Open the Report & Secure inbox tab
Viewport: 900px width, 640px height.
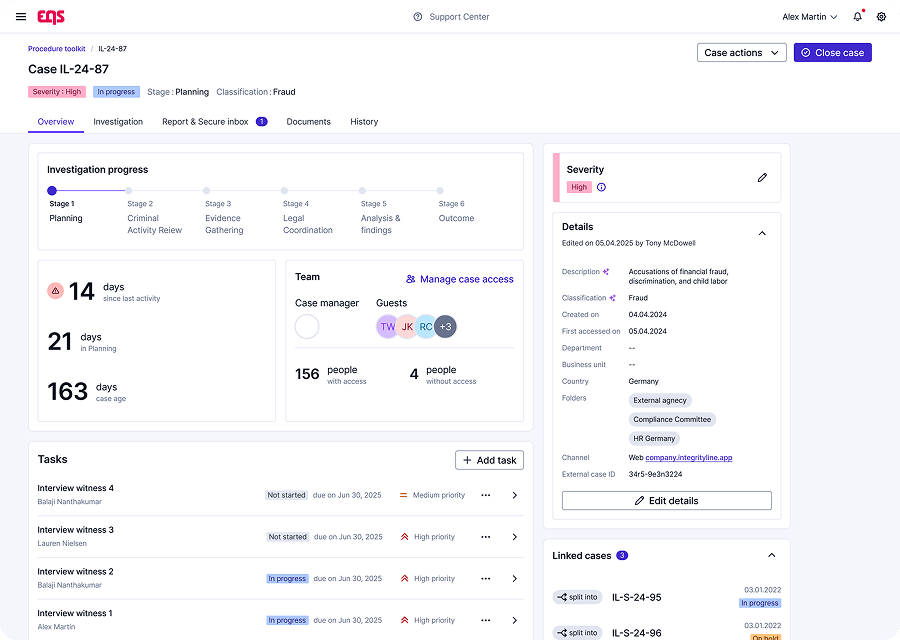pyautogui.click(x=205, y=122)
